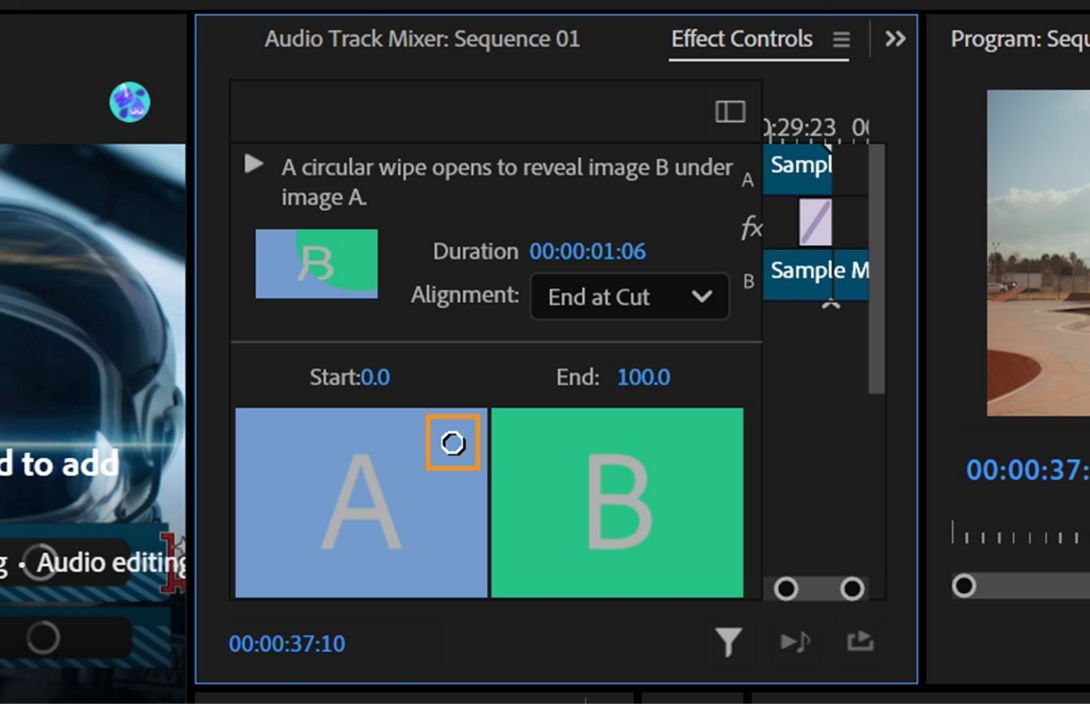1090x704 pixels.
Task: Click the transition export icon at bottom right
Action: pos(860,642)
